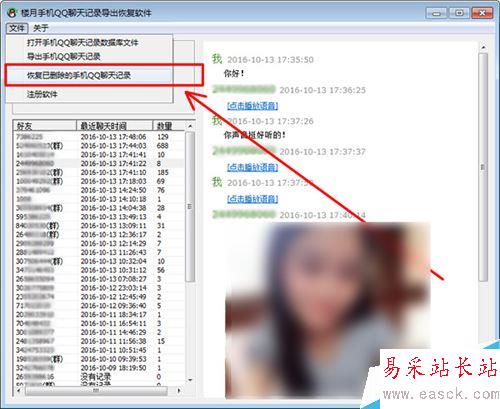
Task: Click the message count 129 cell
Action: [x=163, y=137]
